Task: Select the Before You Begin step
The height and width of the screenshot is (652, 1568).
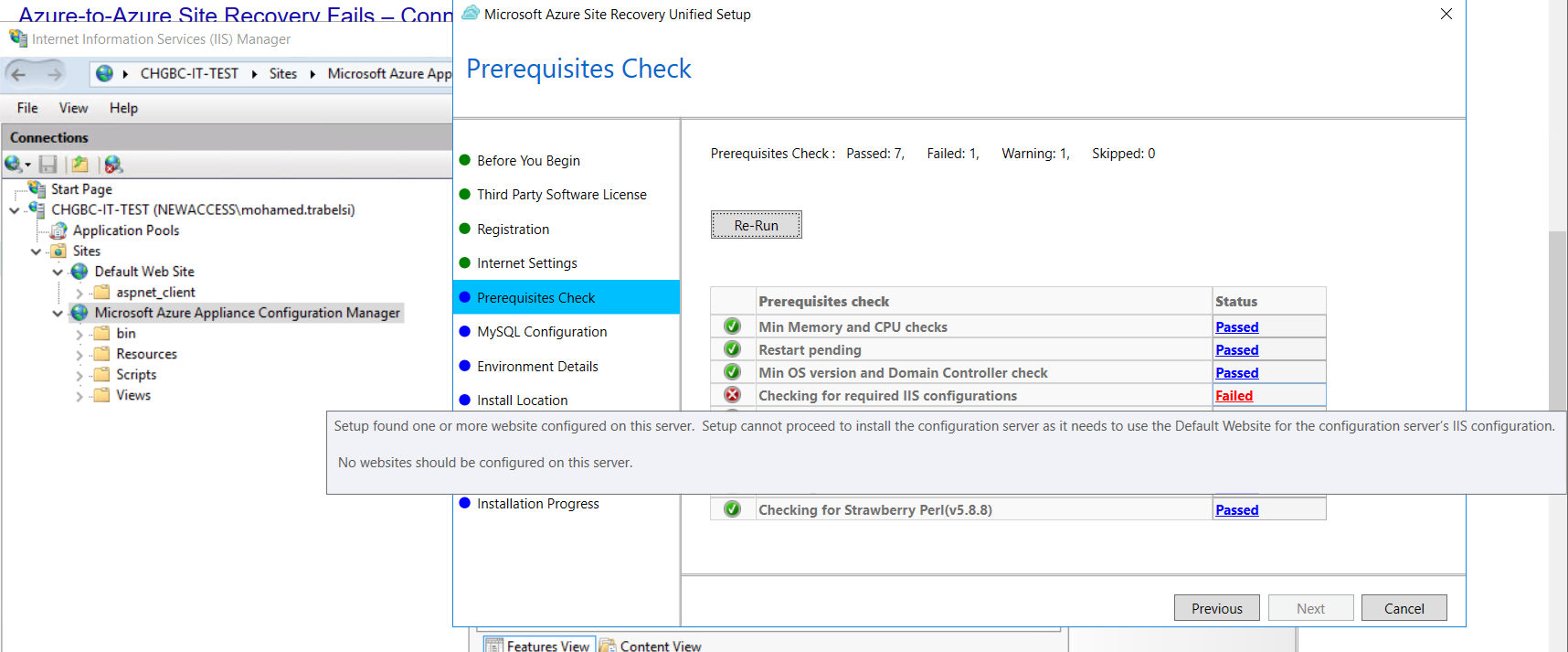Action: point(528,160)
